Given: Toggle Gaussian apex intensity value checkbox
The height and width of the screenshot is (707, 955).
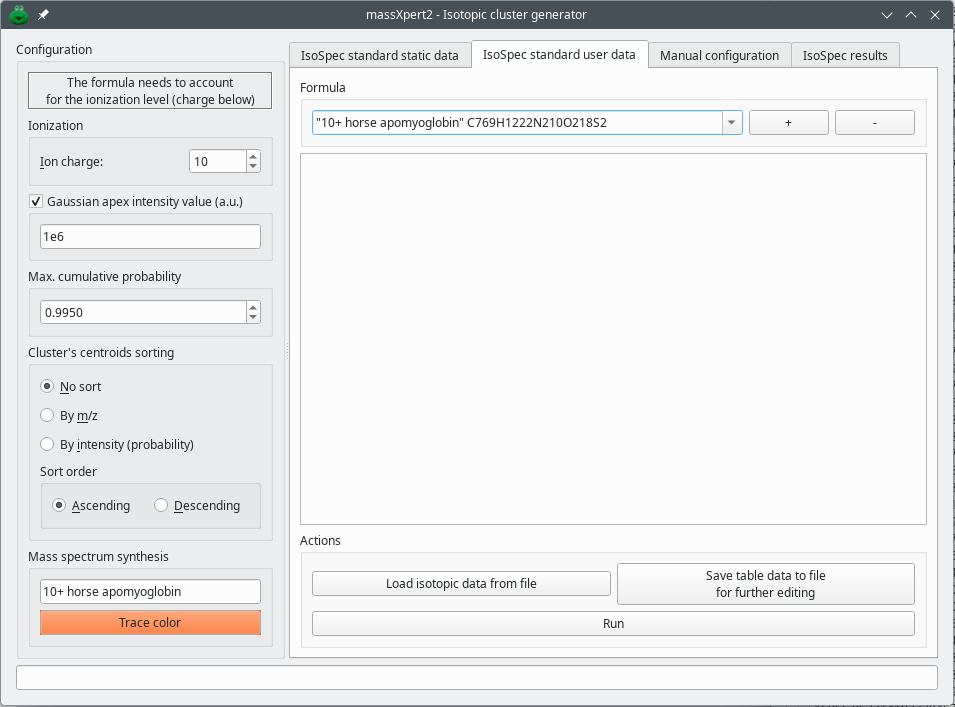Looking at the screenshot, I should [x=37, y=201].
